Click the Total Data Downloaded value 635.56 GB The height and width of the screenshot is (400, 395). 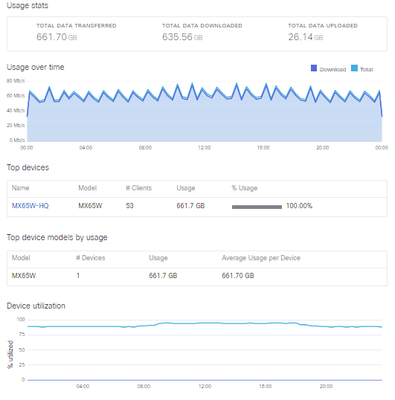point(182,37)
